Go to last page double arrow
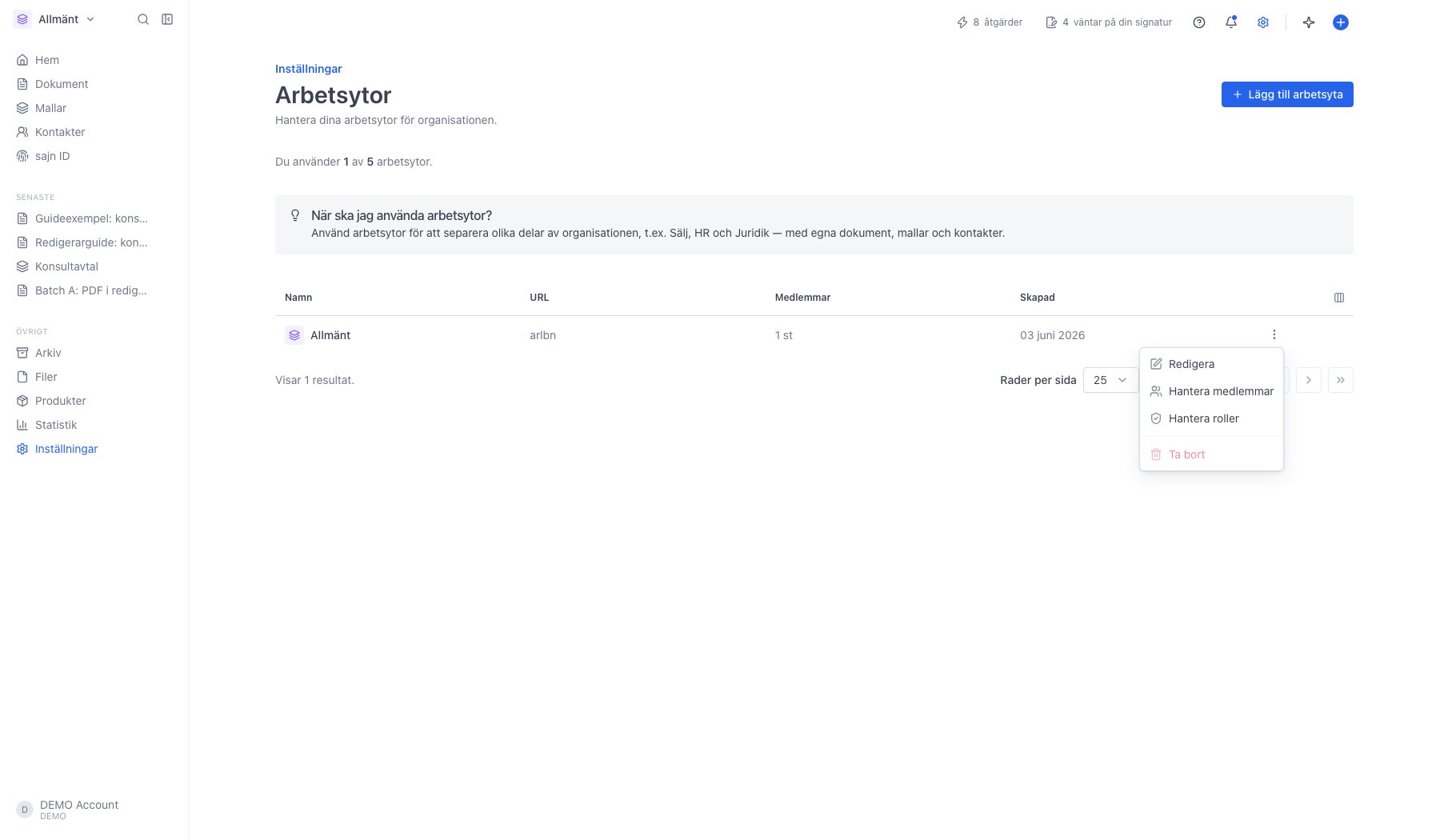Image resolution: width=1440 pixels, height=840 pixels. click(1341, 380)
